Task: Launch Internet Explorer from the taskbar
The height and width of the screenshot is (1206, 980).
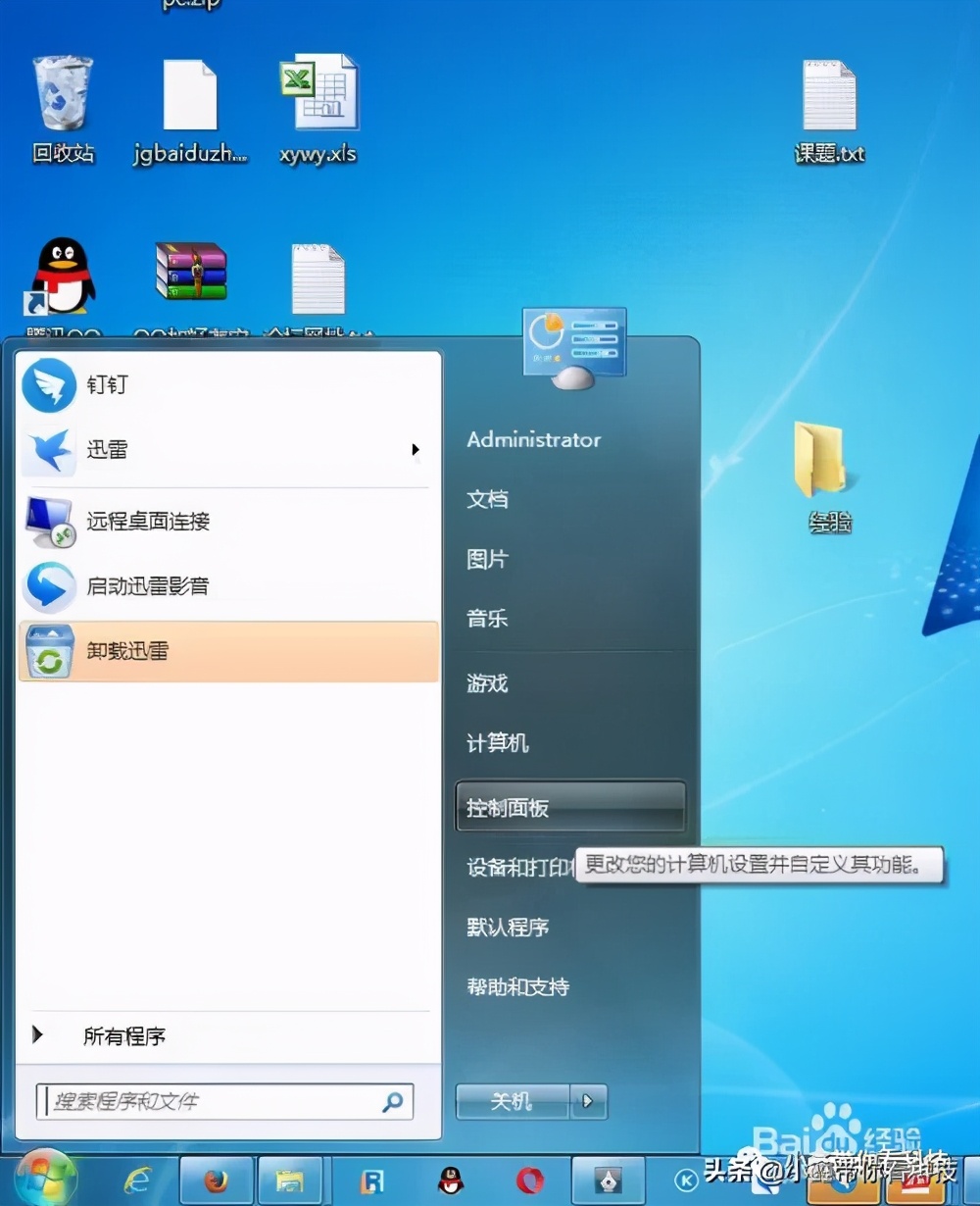Action: click(137, 1180)
